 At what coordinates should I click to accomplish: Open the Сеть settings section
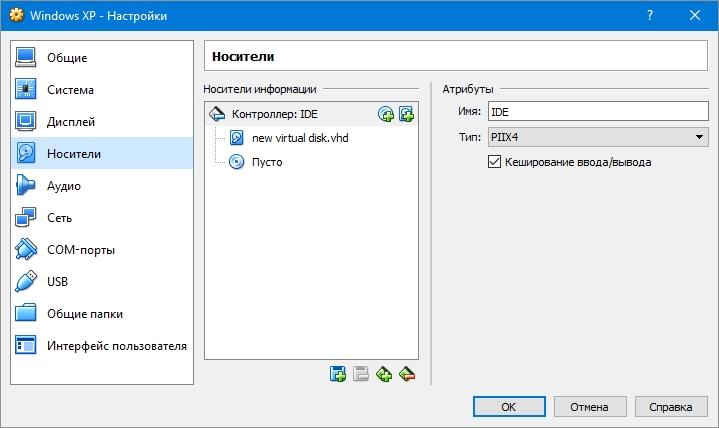[102, 217]
